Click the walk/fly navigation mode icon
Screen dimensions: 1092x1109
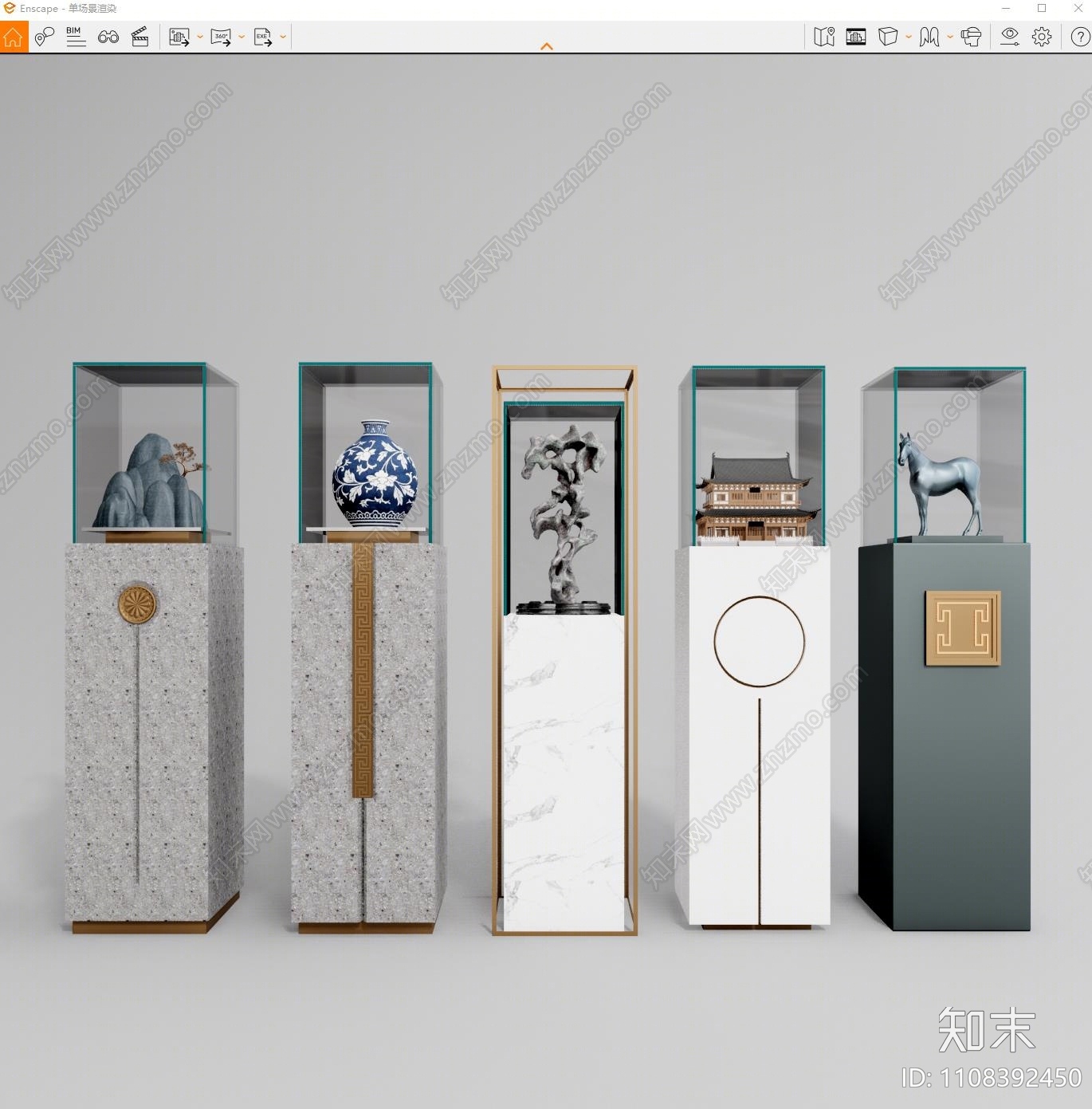929,37
